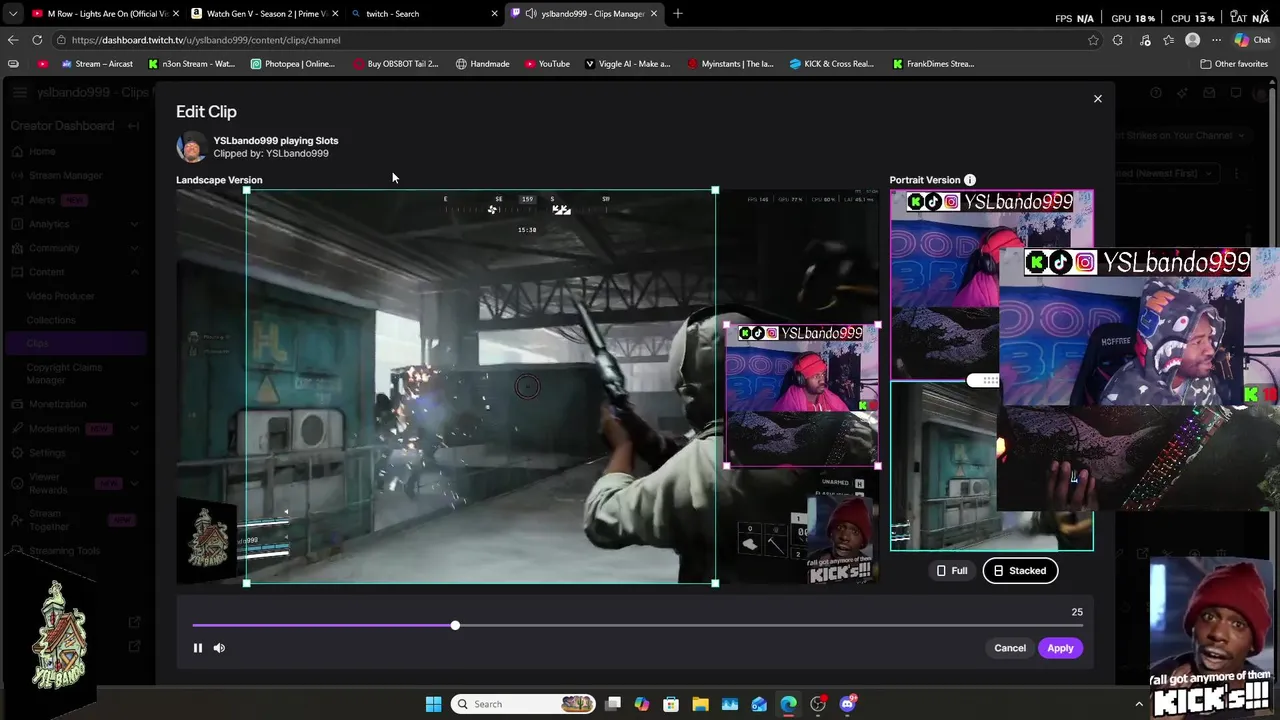The height and width of the screenshot is (720, 1280).
Task: Open Task View on the taskbar
Action: pyautogui.click(x=613, y=704)
